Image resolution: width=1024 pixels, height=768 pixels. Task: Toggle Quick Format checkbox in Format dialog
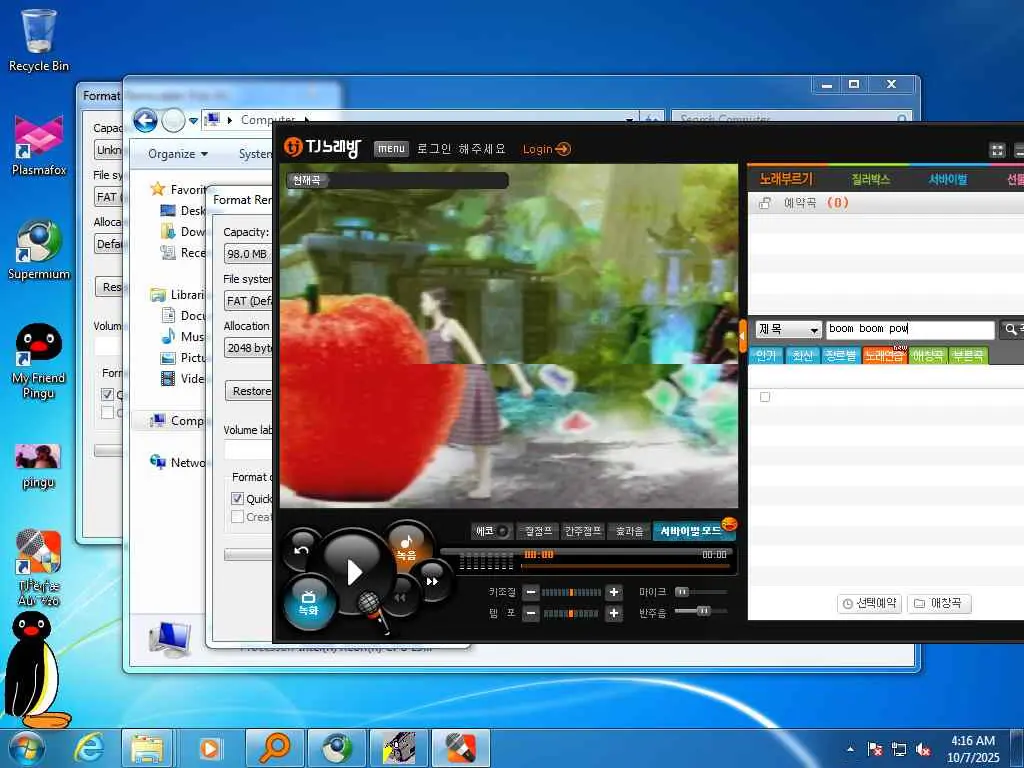pyautogui.click(x=238, y=498)
